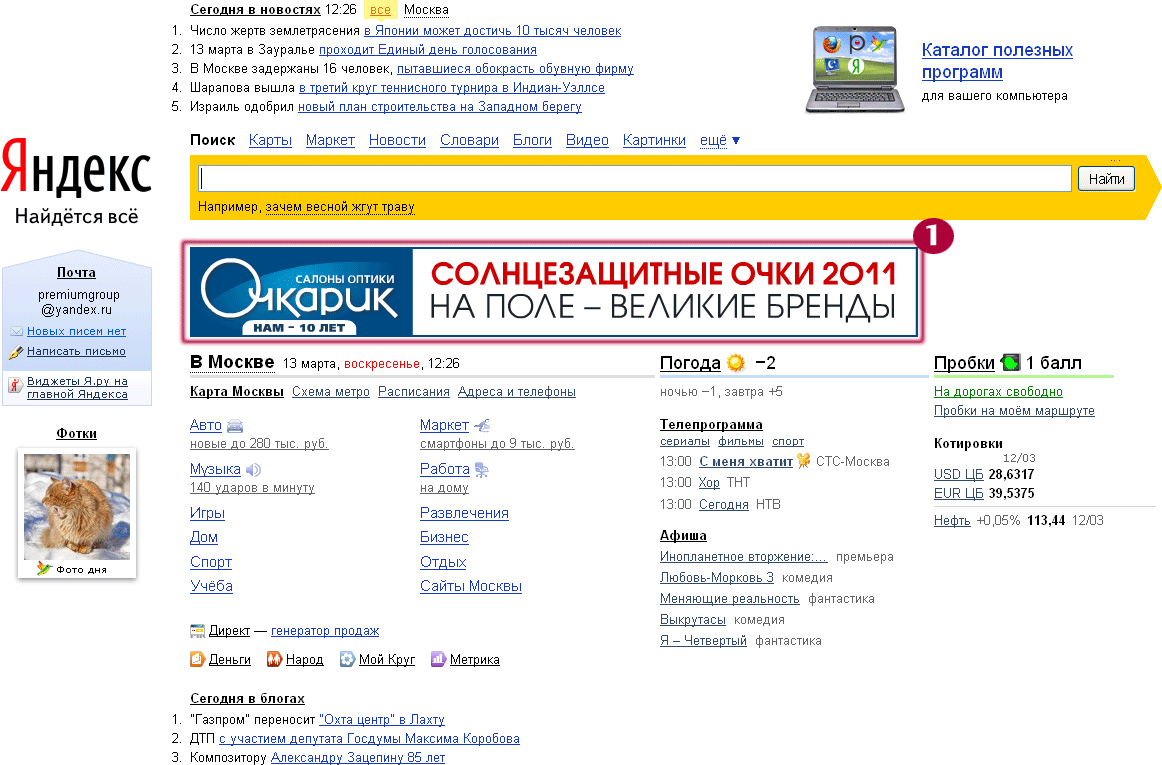The image size is (1162, 765).
Task: Click the На дорогах свободно link
Action: [998, 391]
